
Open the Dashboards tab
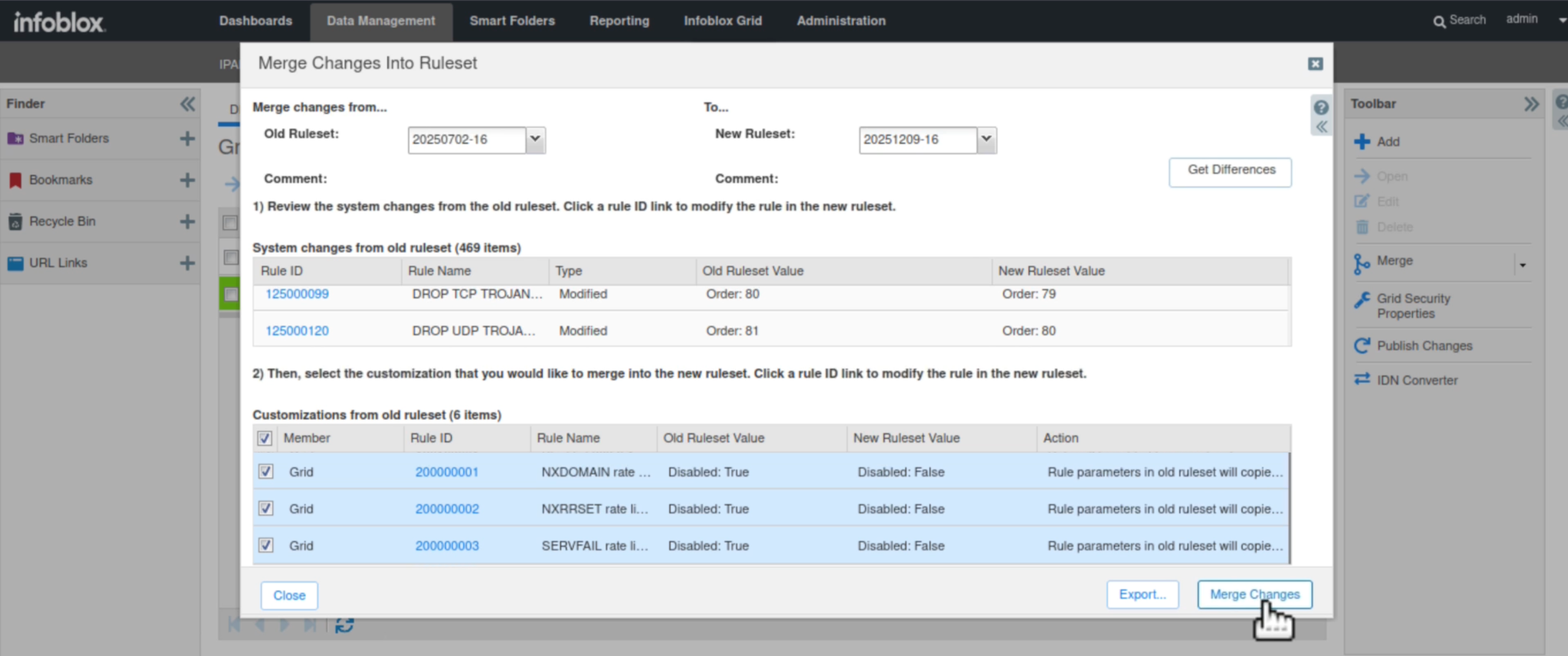point(255,21)
